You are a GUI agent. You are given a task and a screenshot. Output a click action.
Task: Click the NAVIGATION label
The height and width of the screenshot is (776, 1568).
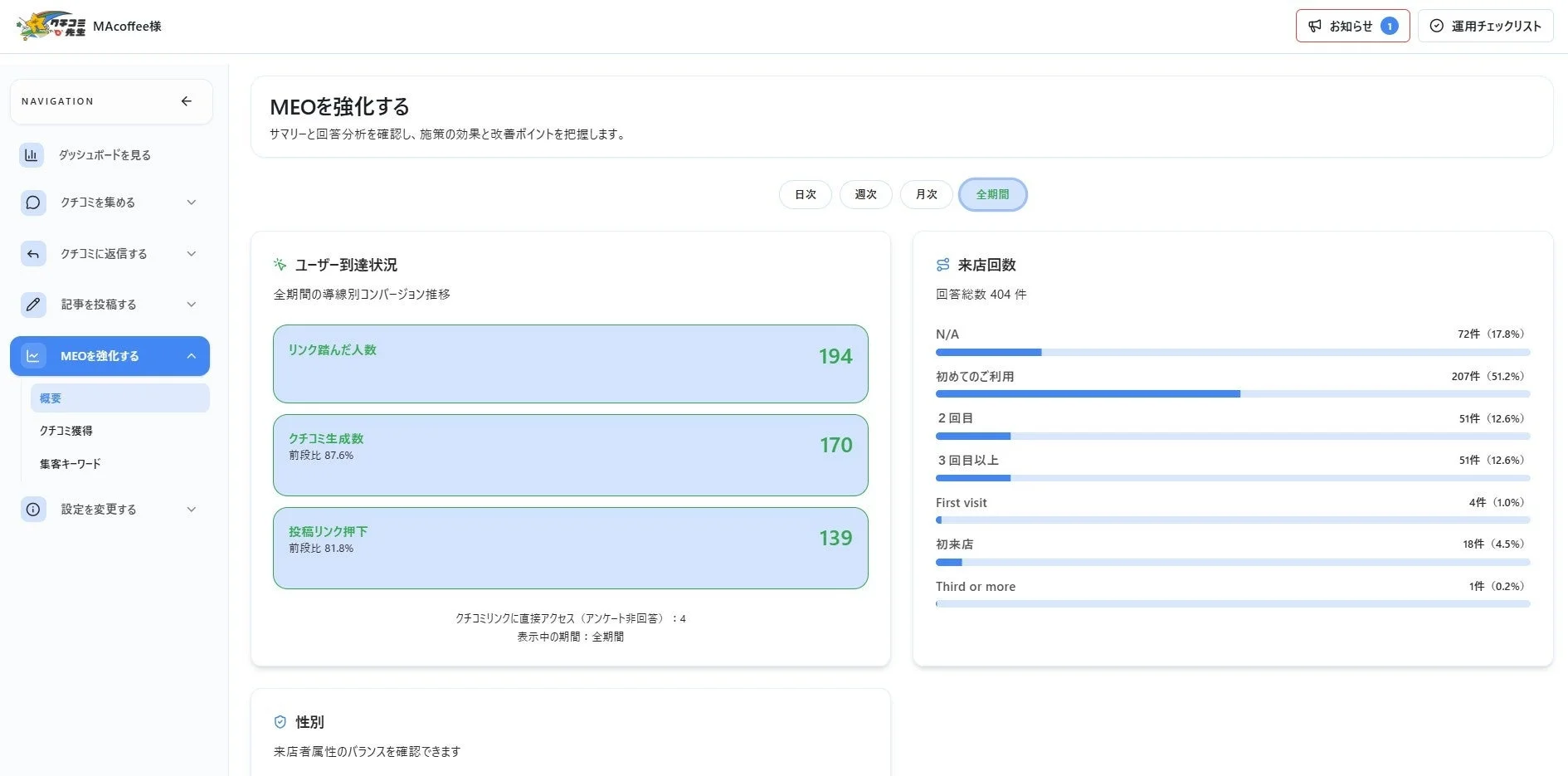tap(57, 101)
